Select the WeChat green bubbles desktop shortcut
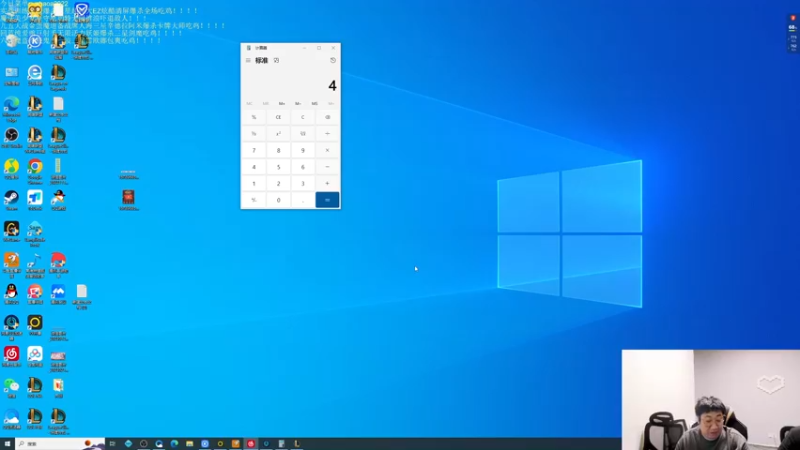This screenshot has width=800, height=450. click(x=11, y=388)
